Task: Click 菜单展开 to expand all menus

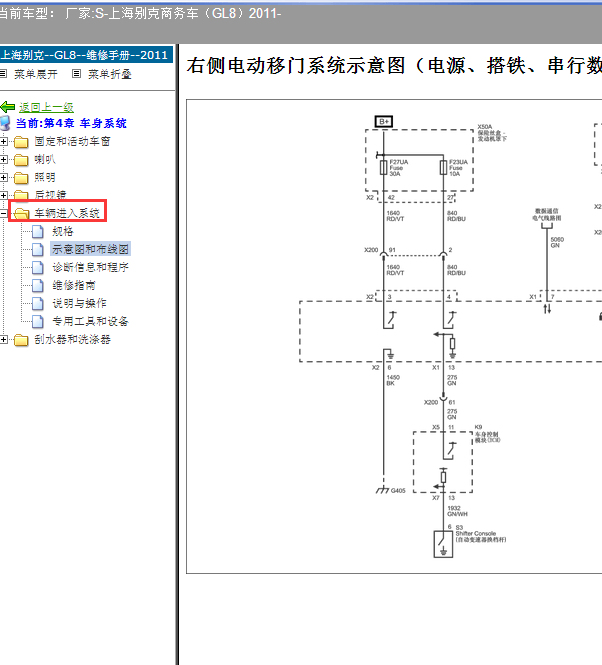Action: tap(36, 74)
